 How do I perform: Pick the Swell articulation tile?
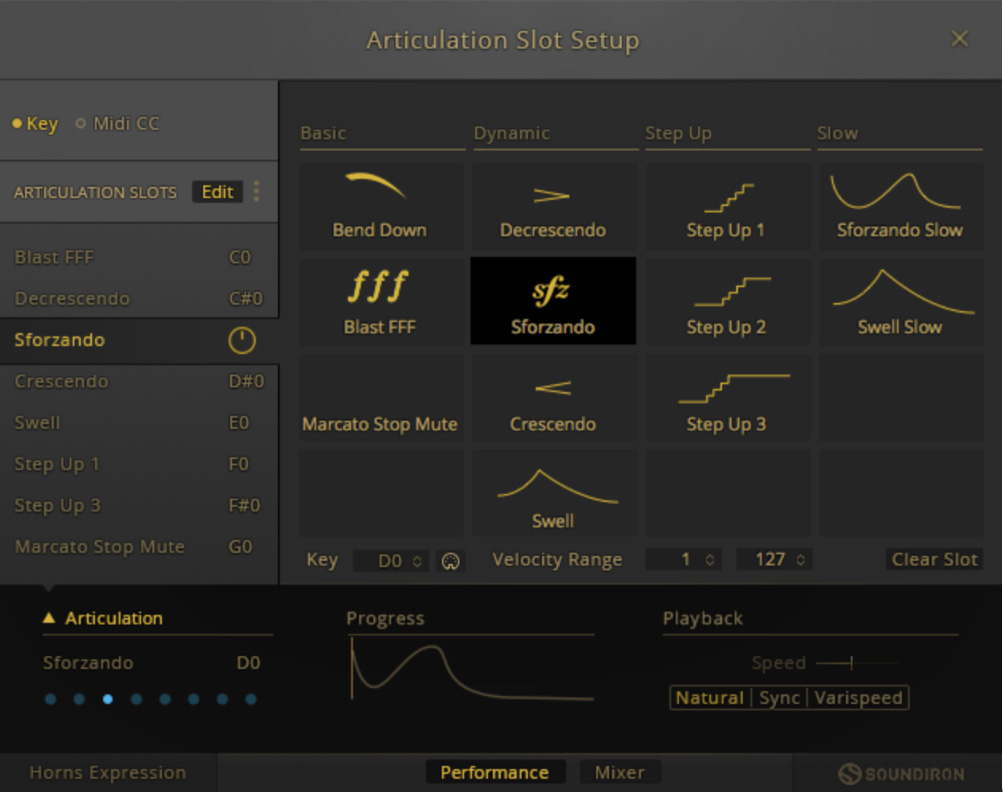tap(554, 493)
